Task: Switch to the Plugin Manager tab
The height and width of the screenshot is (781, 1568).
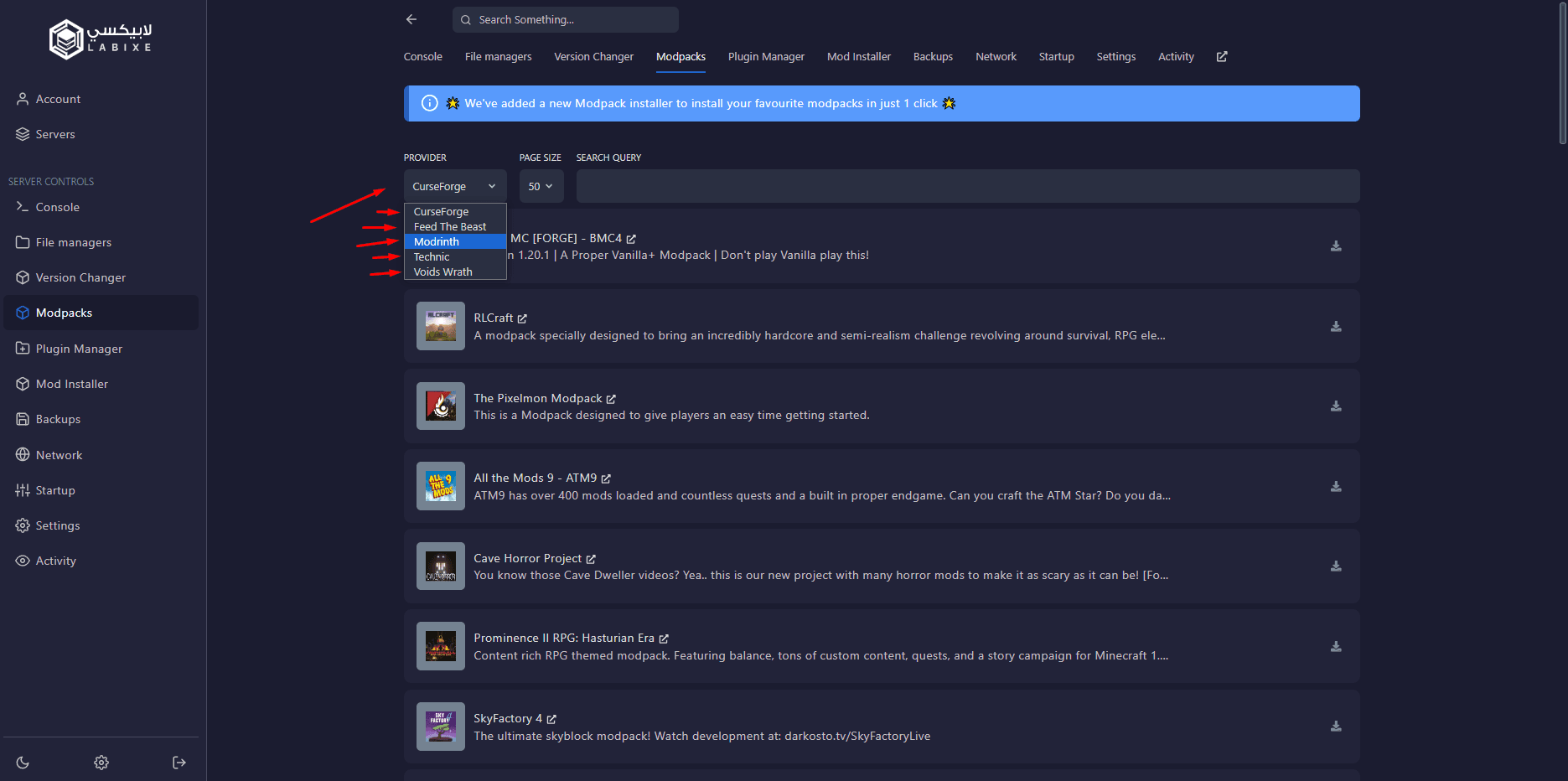Action: tap(766, 57)
